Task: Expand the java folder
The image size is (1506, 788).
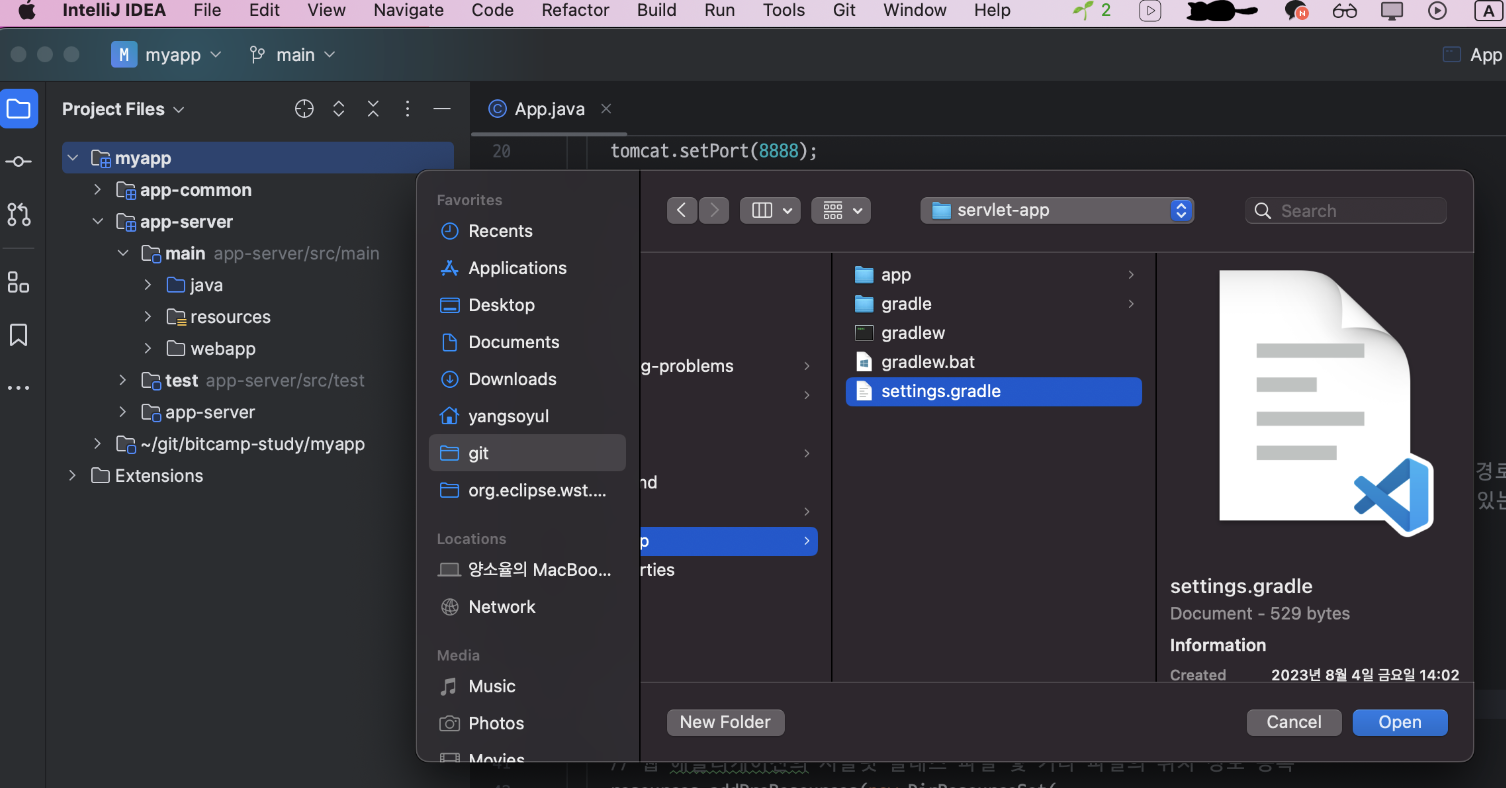Action: click(148, 285)
